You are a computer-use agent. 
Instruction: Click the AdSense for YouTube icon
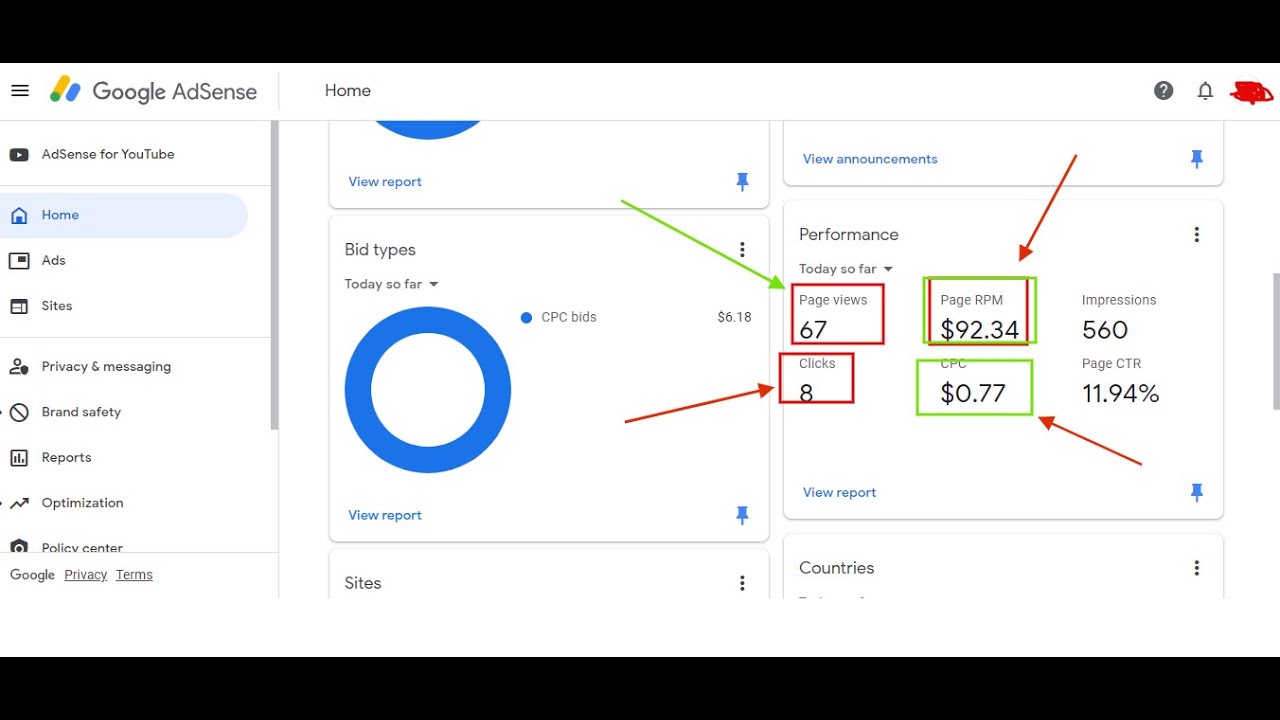coord(19,155)
